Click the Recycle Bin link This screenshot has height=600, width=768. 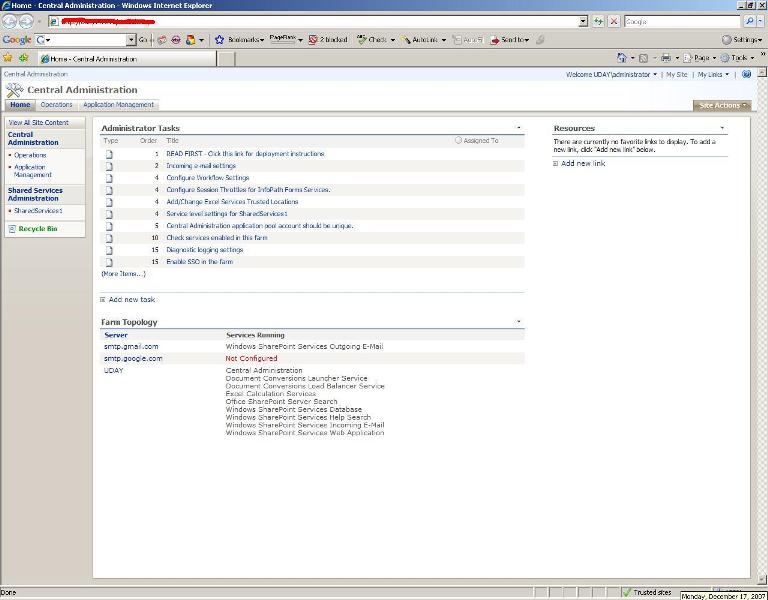[x=38, y=229]
